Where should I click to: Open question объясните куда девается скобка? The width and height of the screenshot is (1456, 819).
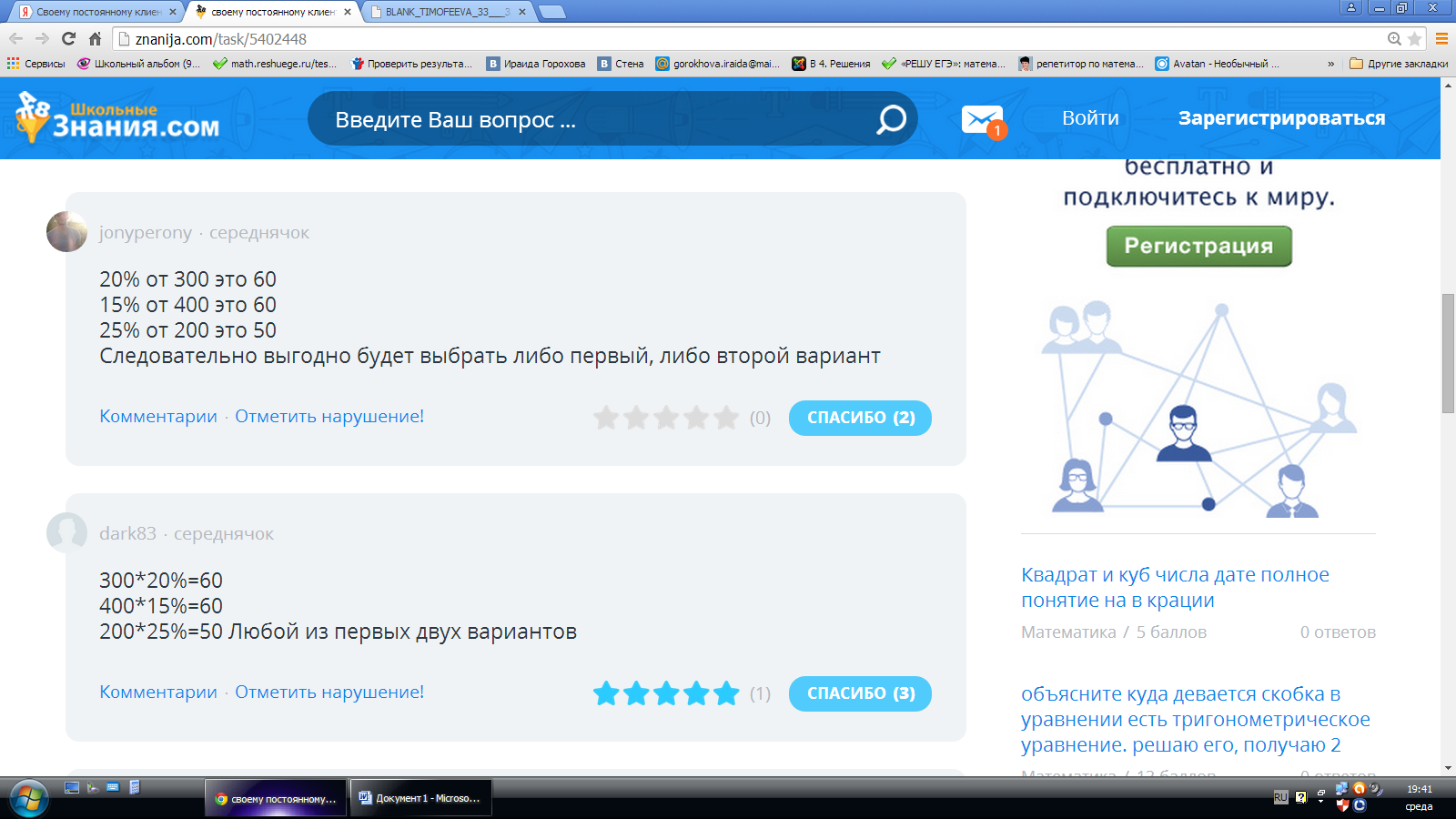point(1196,719)
